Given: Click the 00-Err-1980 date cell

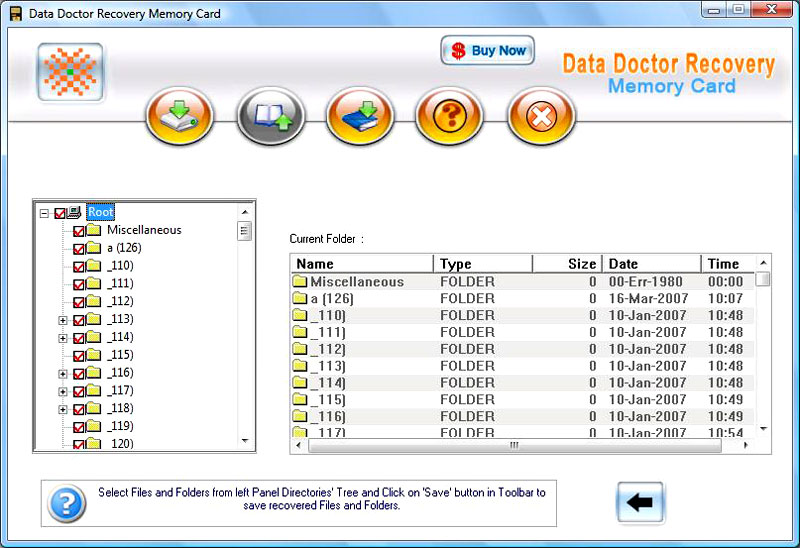Looking at the screenshot, I should click(x=645, y=282).
